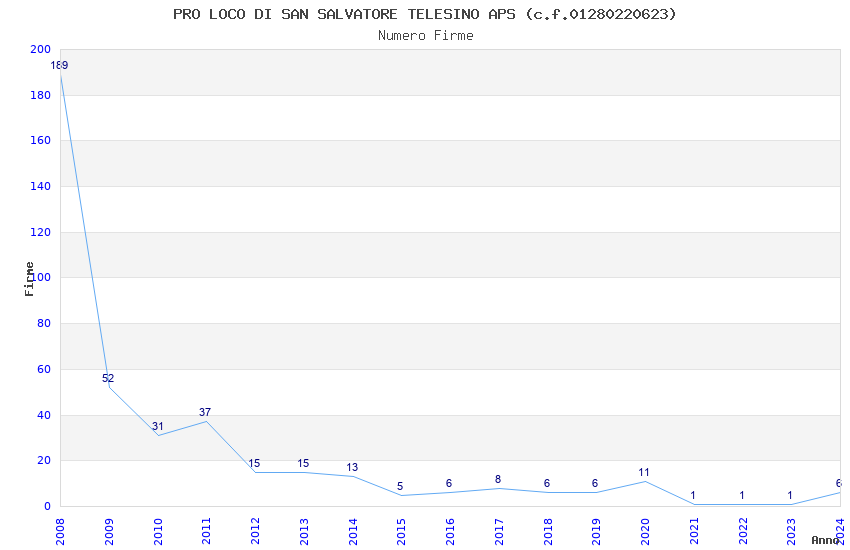The height and width of the screenshot is (550, 850).
Task: Click the 200 value on the y-axis
Action: (x=40, y=50)
